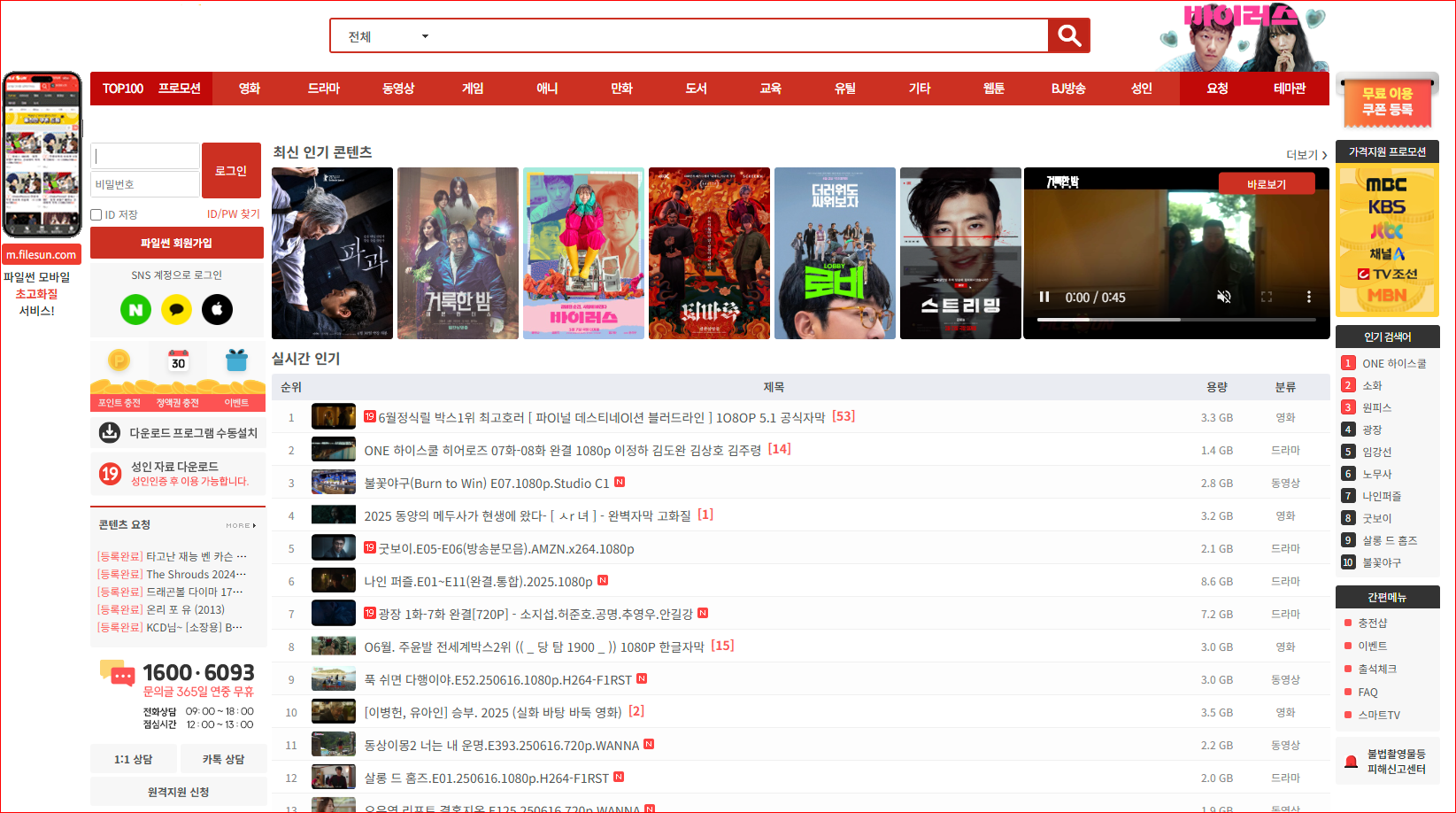Open 나인 퍼즐.E01~E11 listing

[478, 581]
